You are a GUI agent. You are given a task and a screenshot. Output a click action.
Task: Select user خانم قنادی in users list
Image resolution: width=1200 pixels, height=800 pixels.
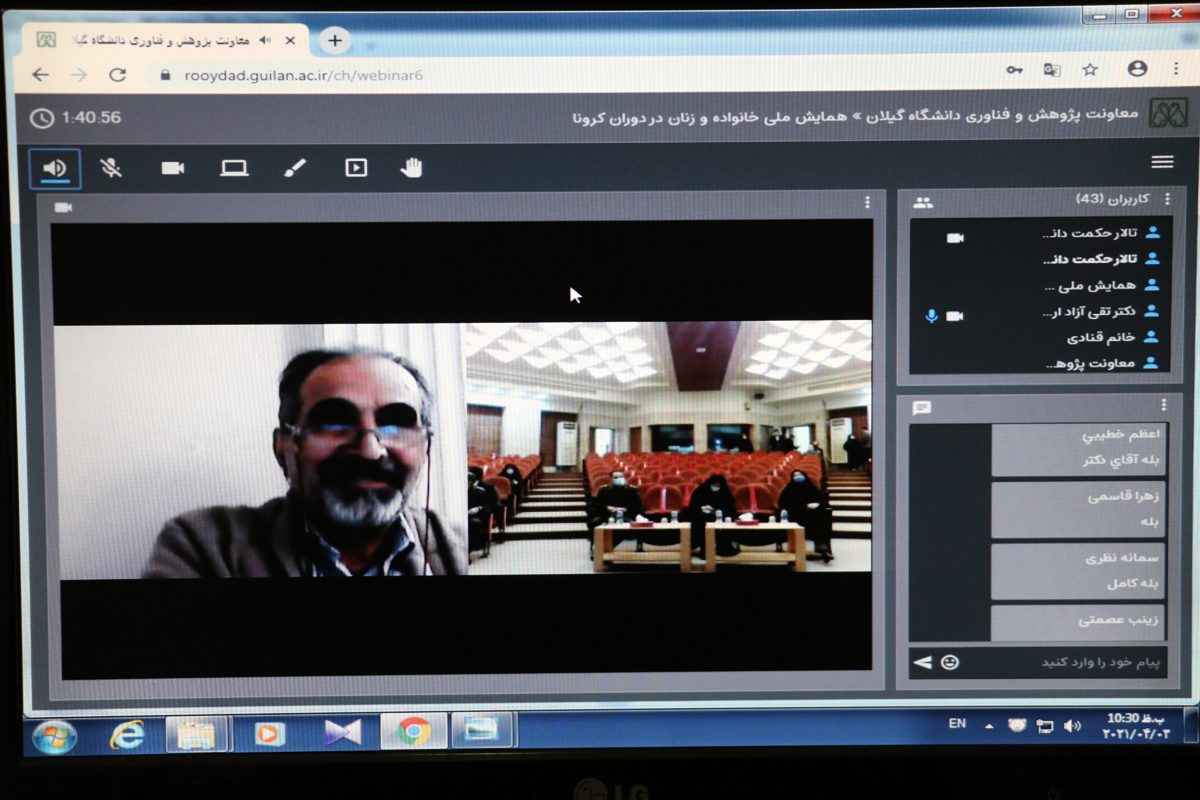click(1098, 338)
